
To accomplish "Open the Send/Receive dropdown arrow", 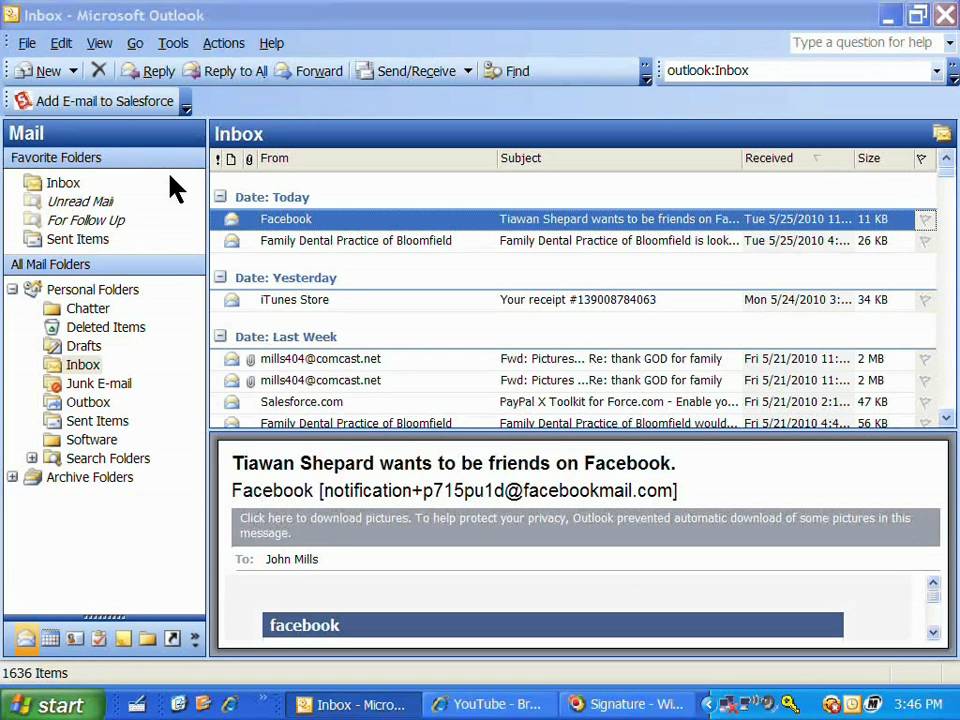I will click(468, 71).
